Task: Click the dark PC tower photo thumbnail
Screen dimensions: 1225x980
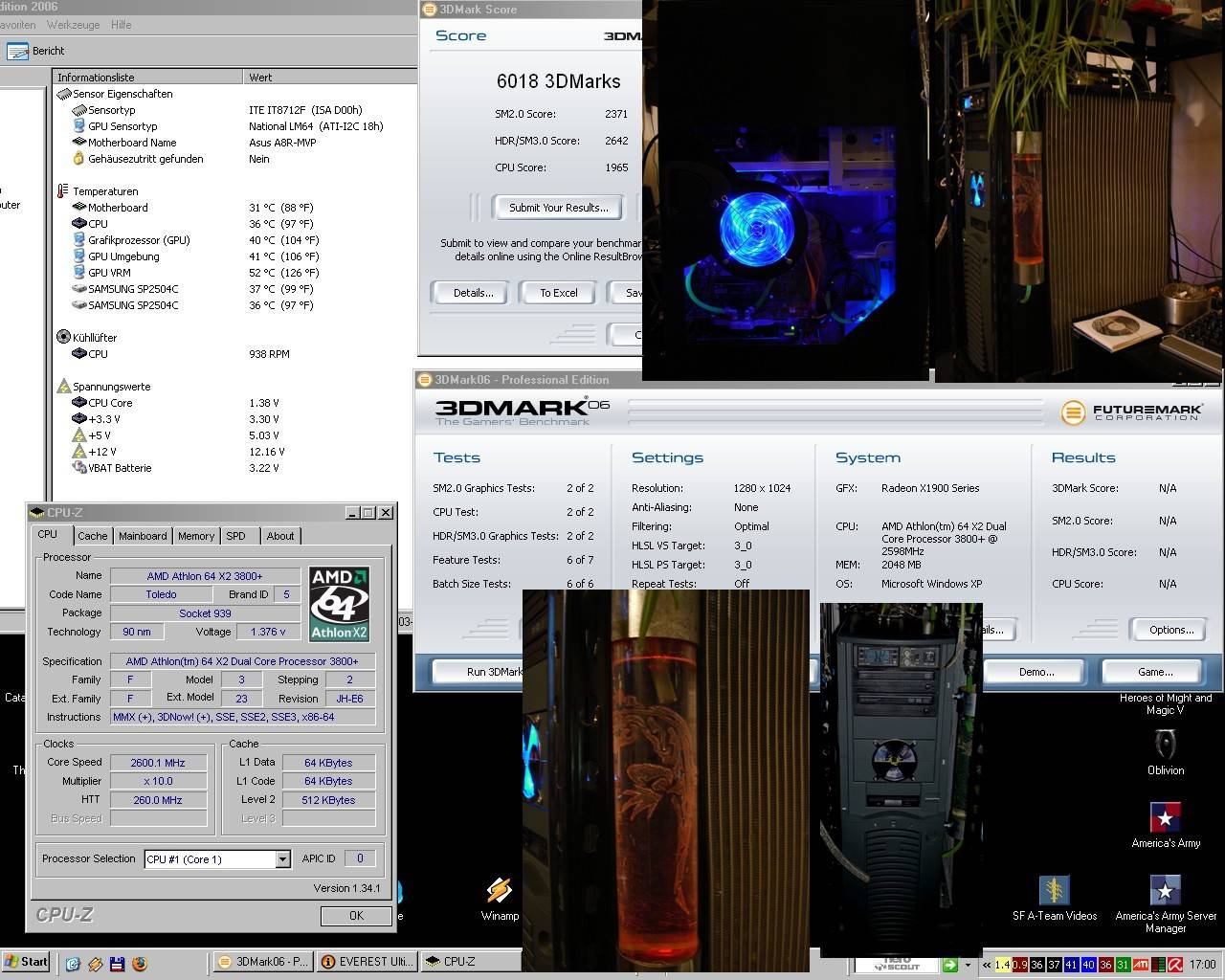Action: pos(902,779)
